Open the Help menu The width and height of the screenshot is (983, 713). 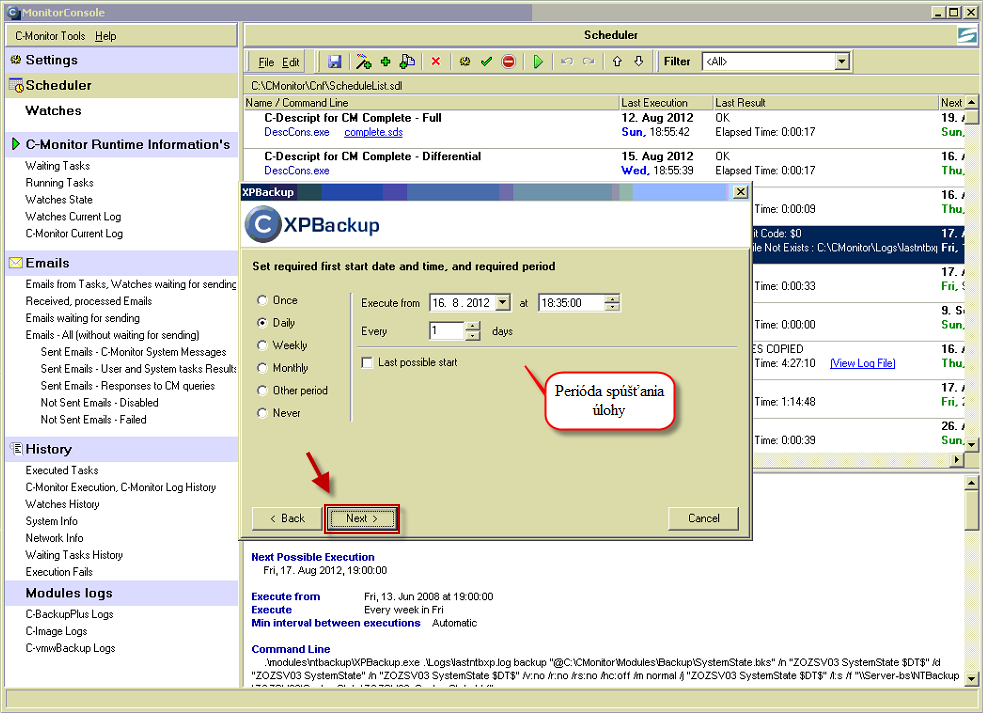[x=105, y=36]
